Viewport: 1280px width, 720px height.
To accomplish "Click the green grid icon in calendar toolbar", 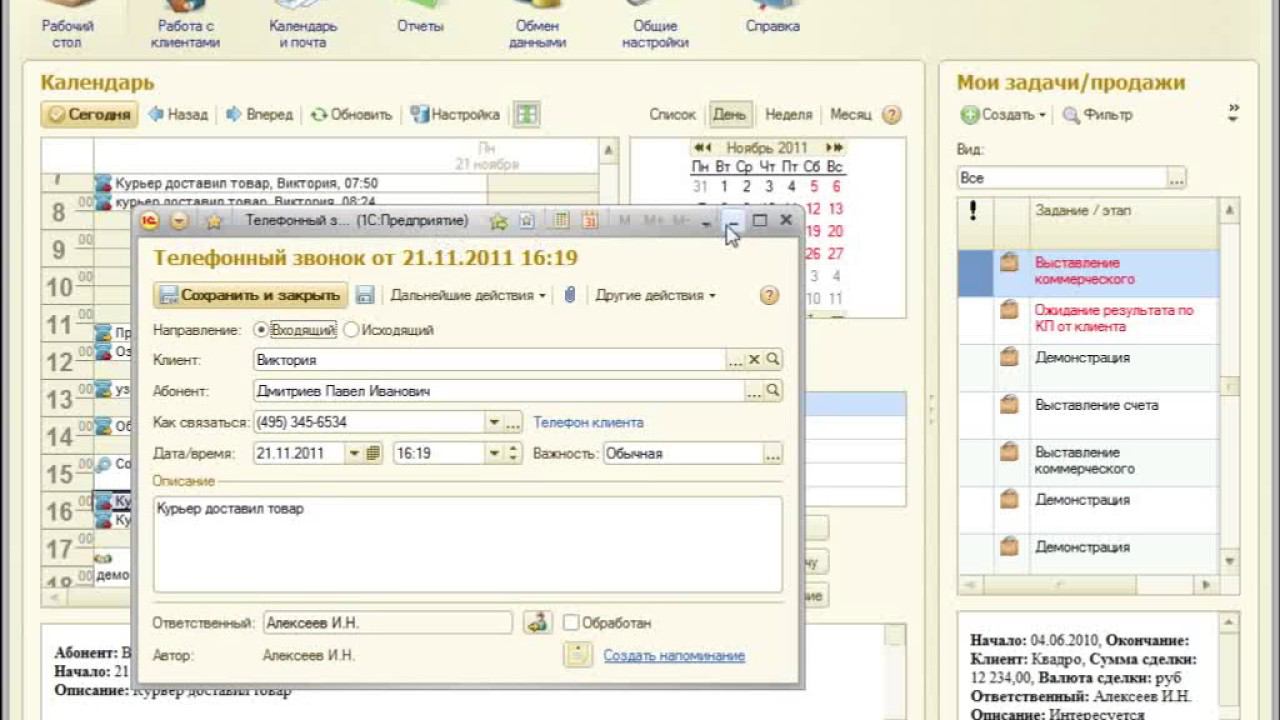I will (x=527, y=114).
